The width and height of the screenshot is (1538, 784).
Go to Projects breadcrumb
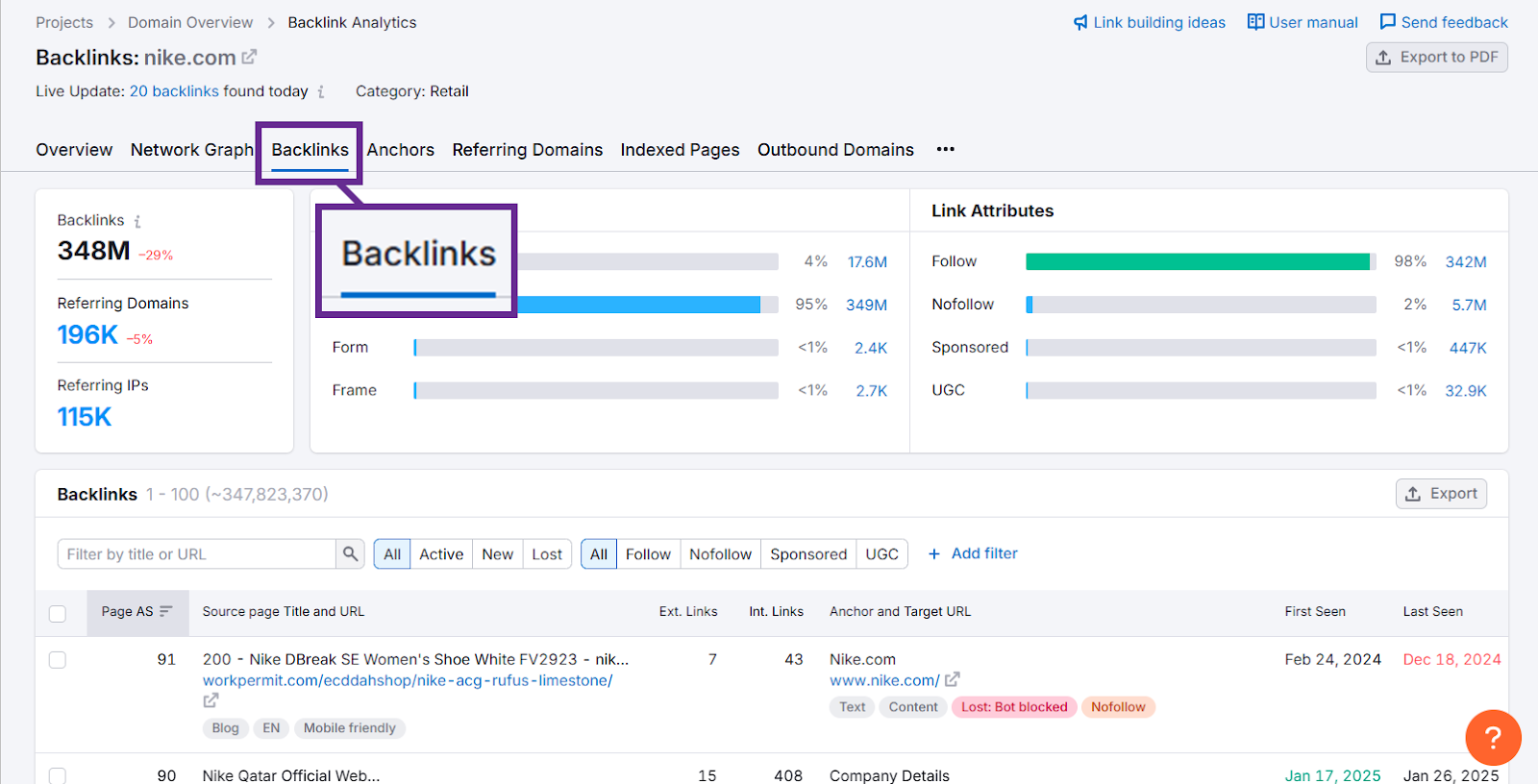pyautogui.click(x=64, y=22)
